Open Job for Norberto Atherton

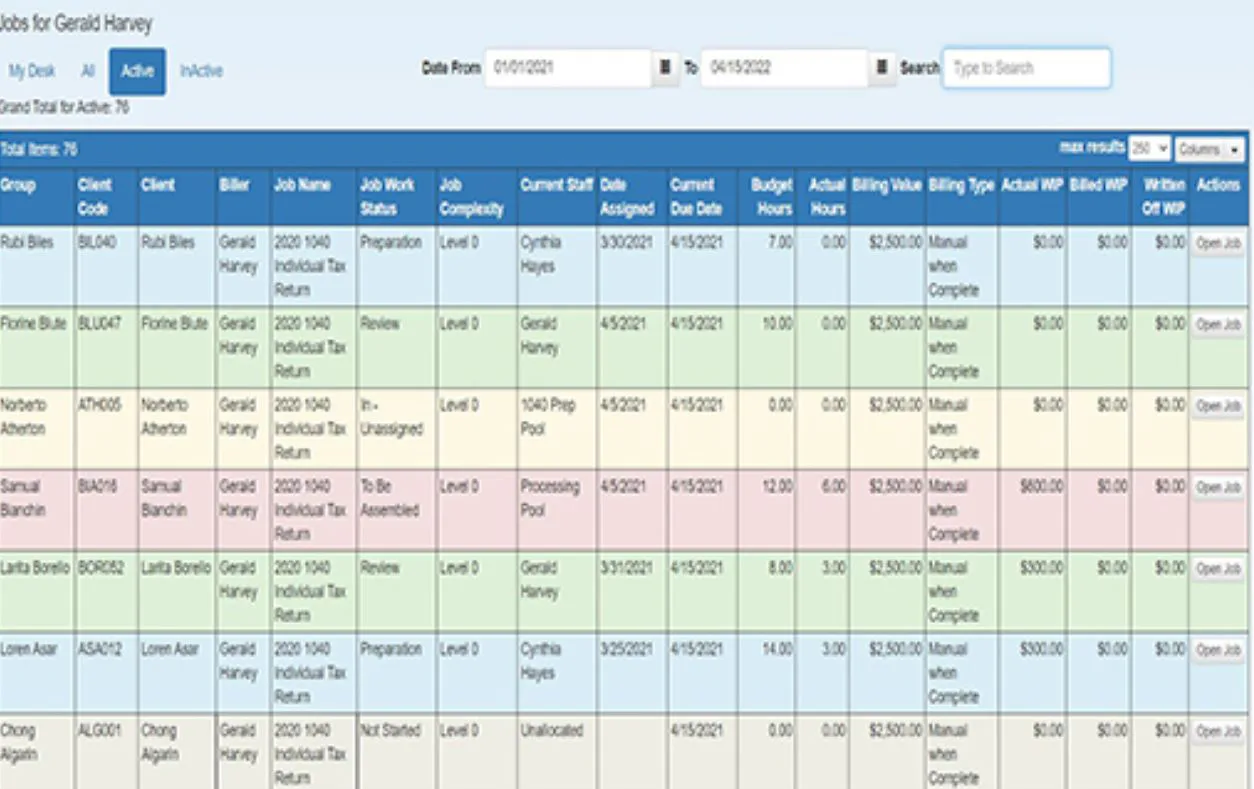point(1218,406)
